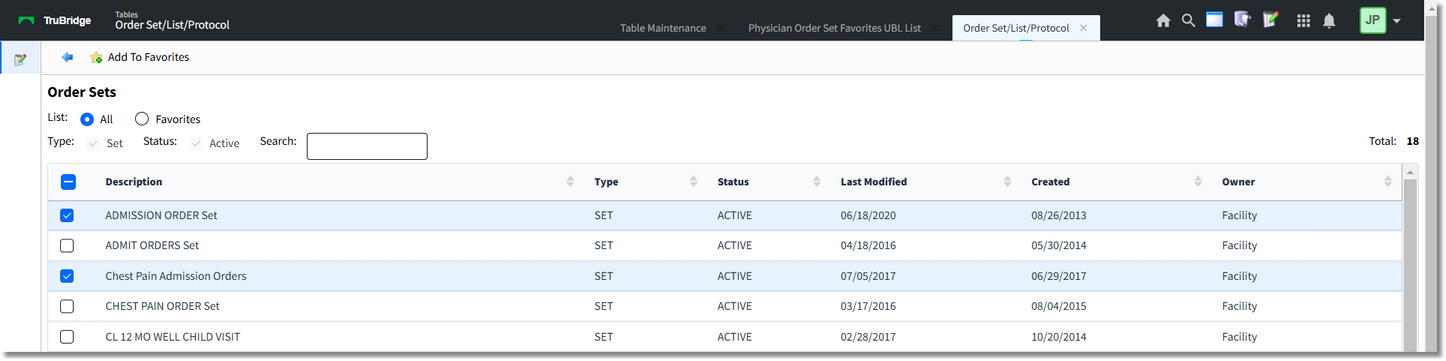This screenshot has height=361, width=1446.
Task: Open the blue window screen icon
Action: click(1214, 19)
